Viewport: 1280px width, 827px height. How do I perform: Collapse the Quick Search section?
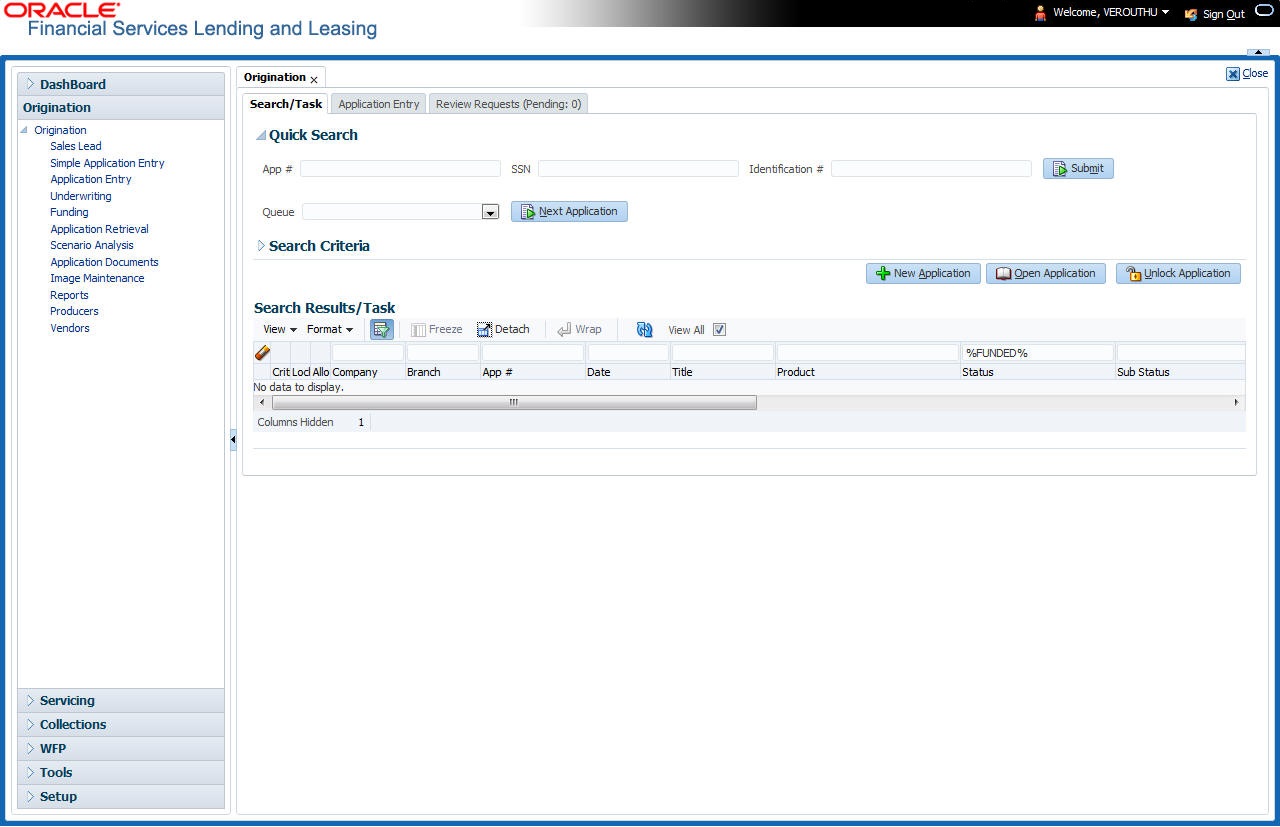[x=261, y=135]
